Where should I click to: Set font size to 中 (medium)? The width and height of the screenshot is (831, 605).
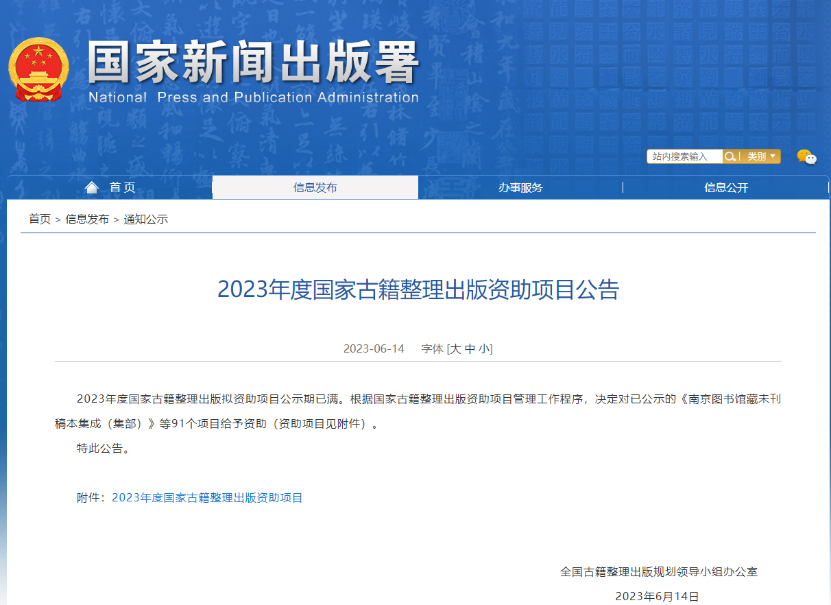pos(470,349)
